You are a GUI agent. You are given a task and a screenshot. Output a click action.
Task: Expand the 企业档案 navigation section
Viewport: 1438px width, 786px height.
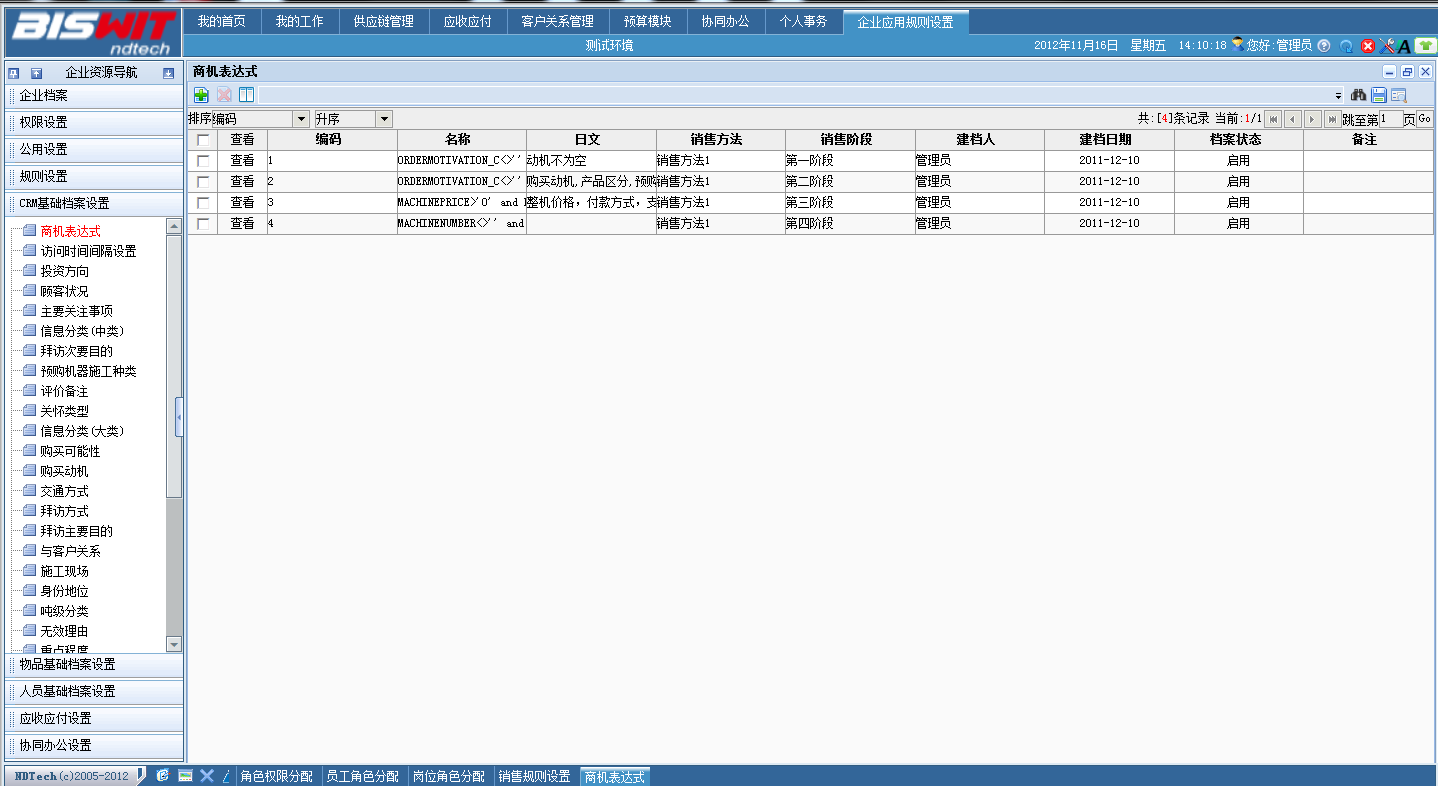[94, 96]
